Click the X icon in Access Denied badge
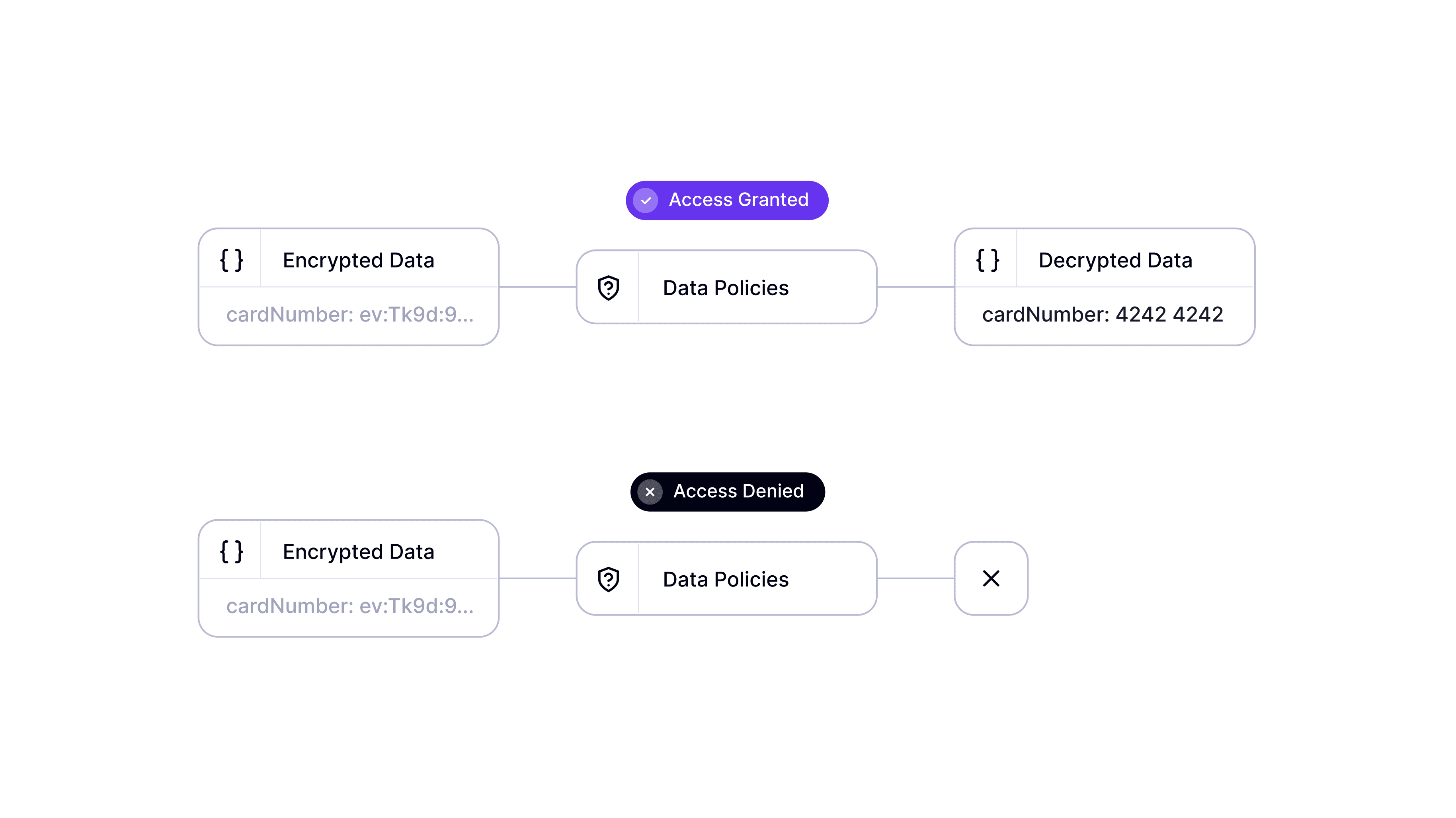Screen dimensions: 1456x818 (x=650, y=492)
